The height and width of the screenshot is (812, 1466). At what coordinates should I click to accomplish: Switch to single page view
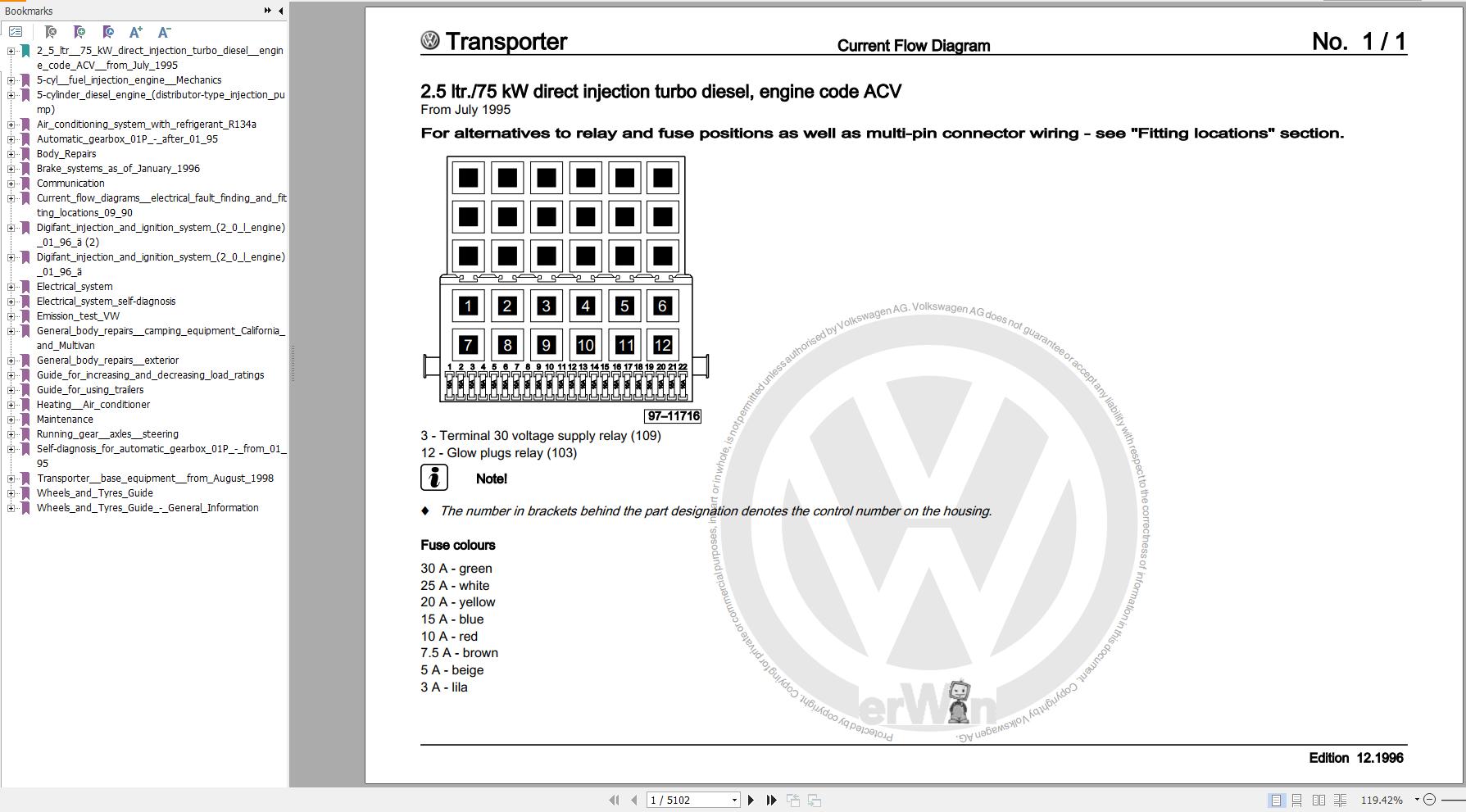(x=1276, y=800)
